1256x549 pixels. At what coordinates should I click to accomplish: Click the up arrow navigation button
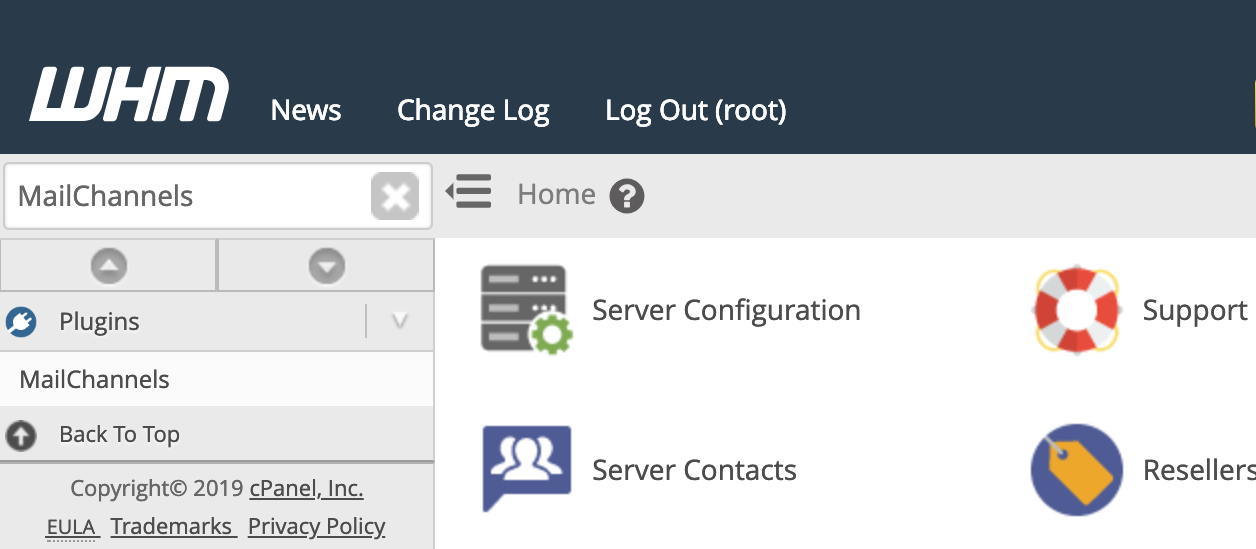109,266
